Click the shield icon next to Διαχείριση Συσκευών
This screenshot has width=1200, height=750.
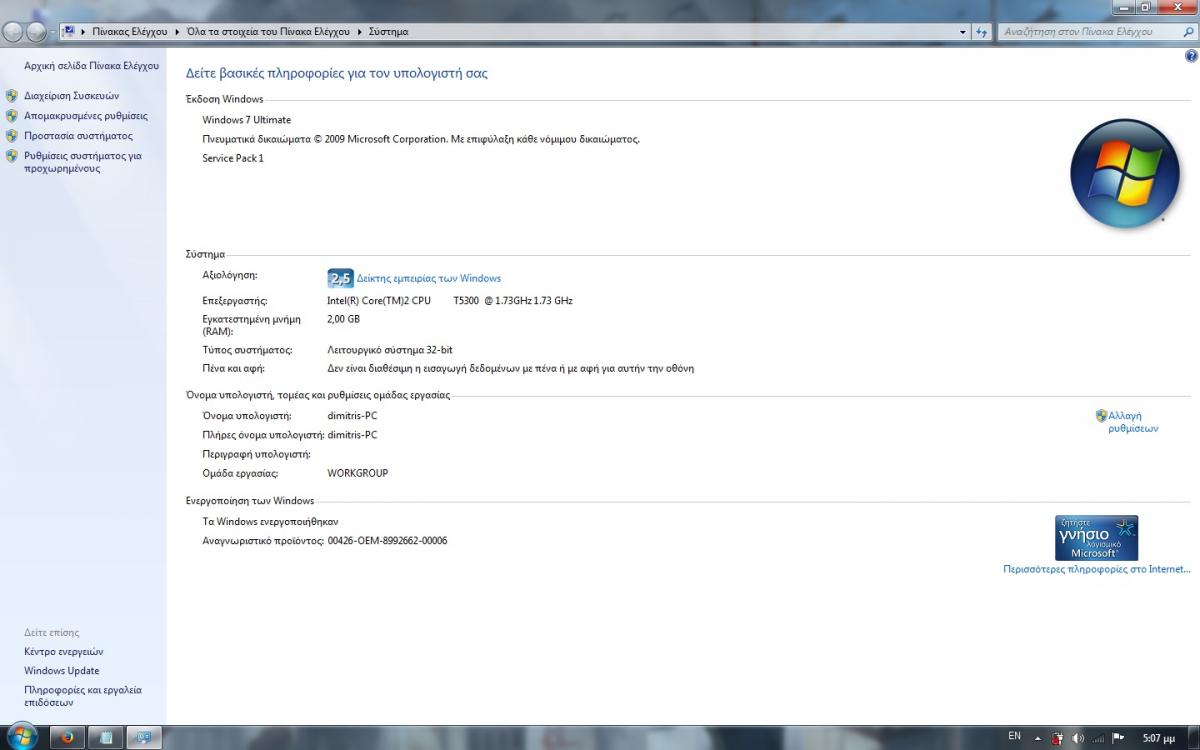point(12,96)
